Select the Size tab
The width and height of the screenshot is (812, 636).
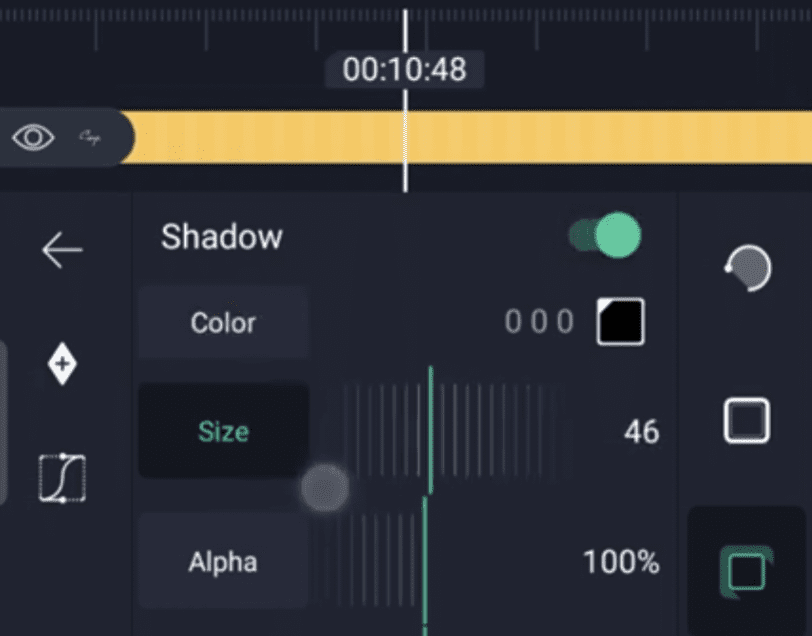tap(223, 432)
